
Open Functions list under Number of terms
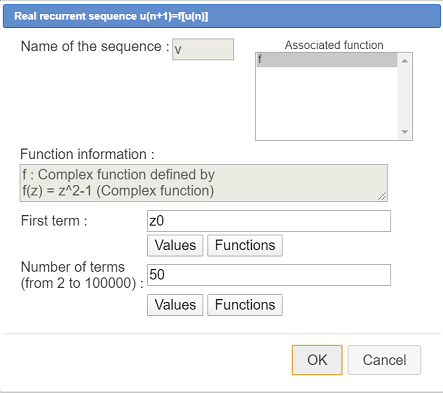[245, 305]
